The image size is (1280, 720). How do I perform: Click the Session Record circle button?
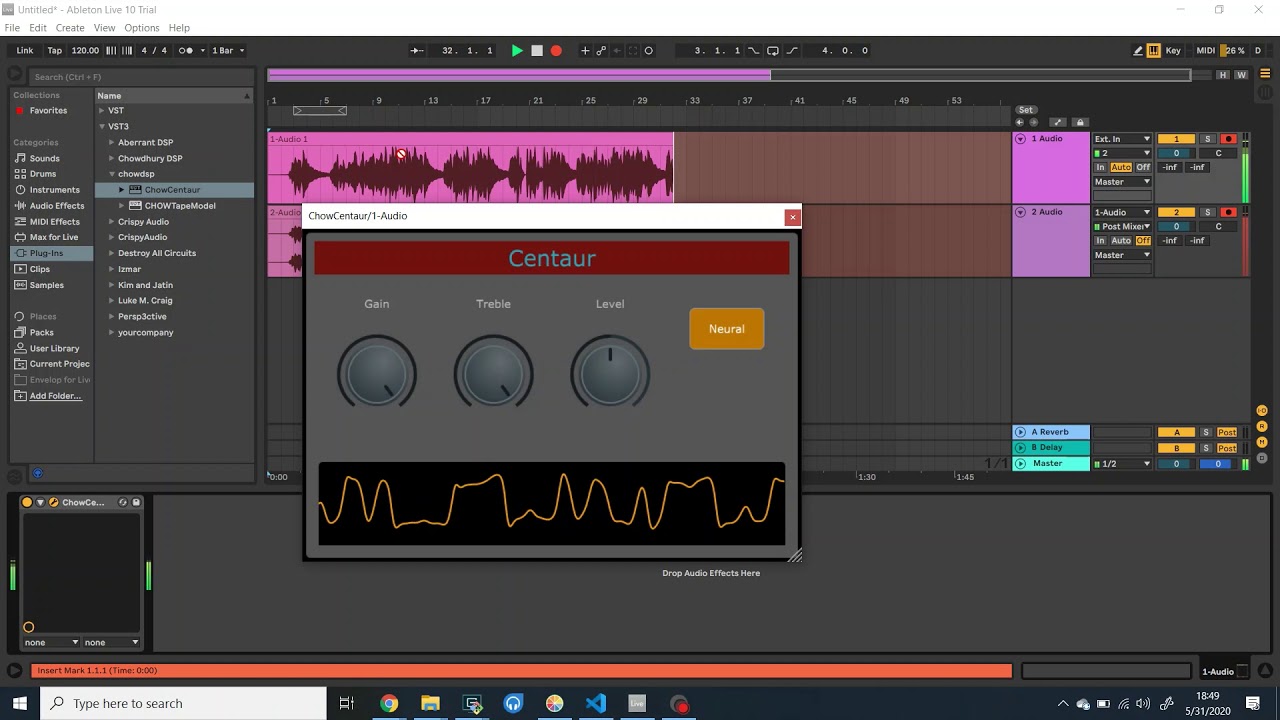[648, 50]
